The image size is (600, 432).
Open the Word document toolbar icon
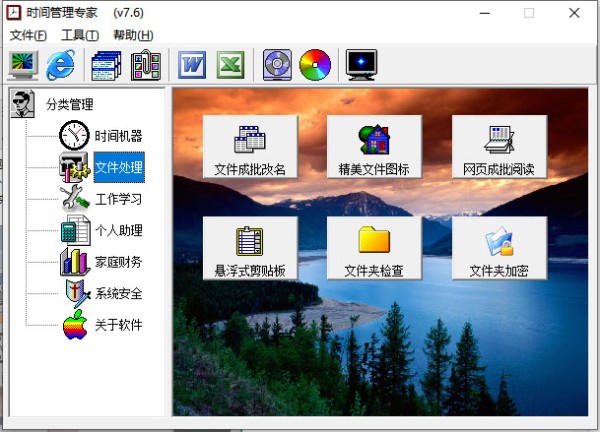pyautogui.click(x=192, y=65)
